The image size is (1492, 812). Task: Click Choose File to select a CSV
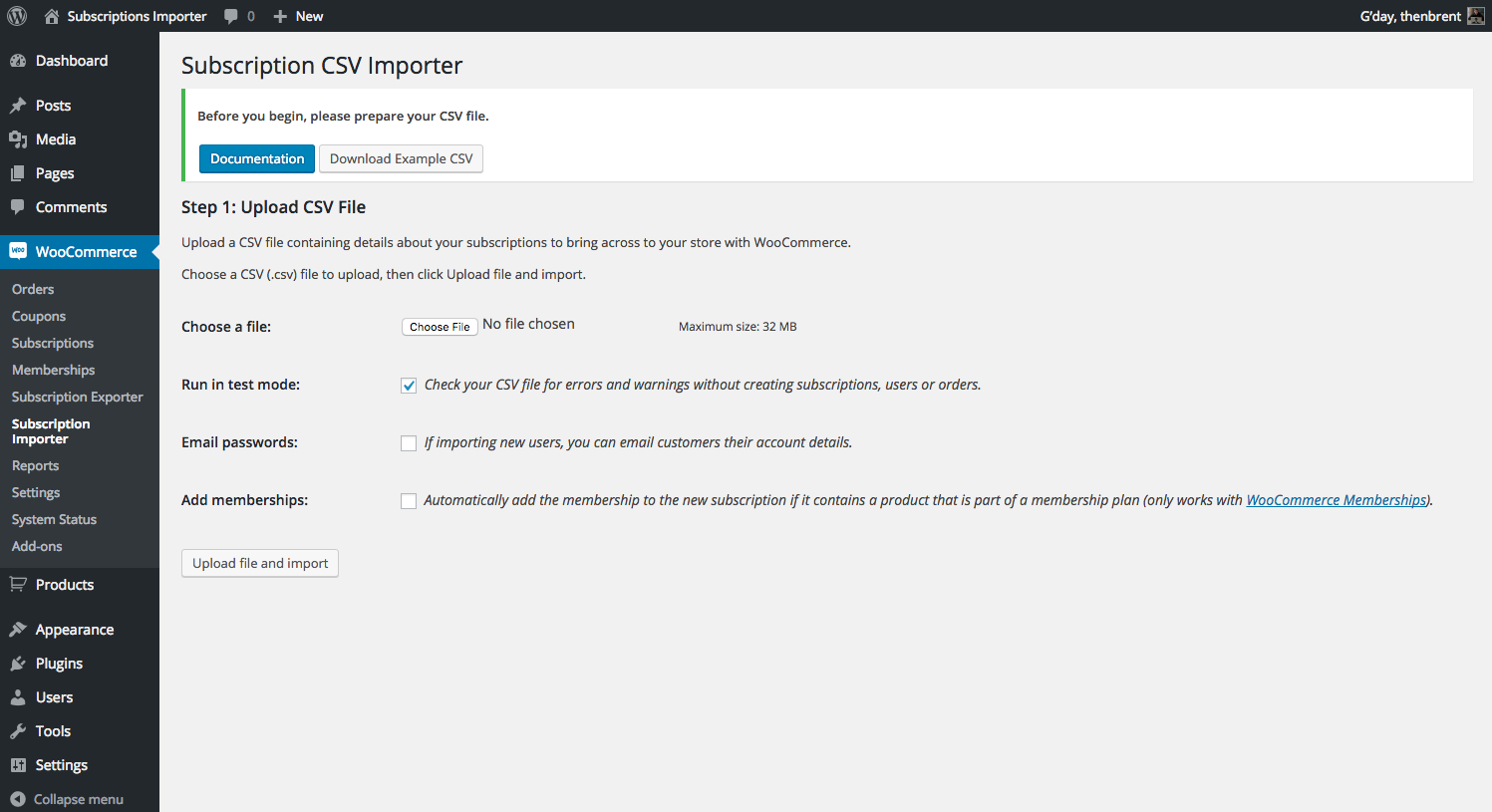pyautogui.click(x=440, y=327)
